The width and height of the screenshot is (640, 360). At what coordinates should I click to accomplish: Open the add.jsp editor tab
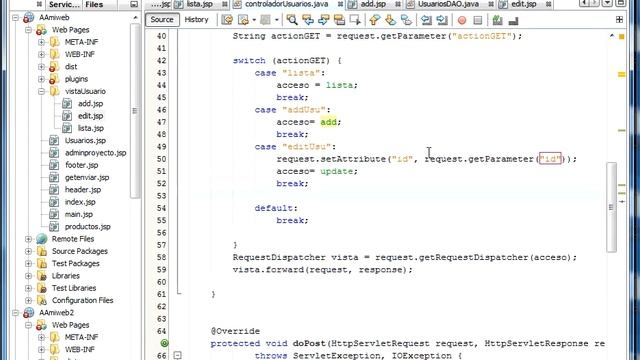click(373, 4)
